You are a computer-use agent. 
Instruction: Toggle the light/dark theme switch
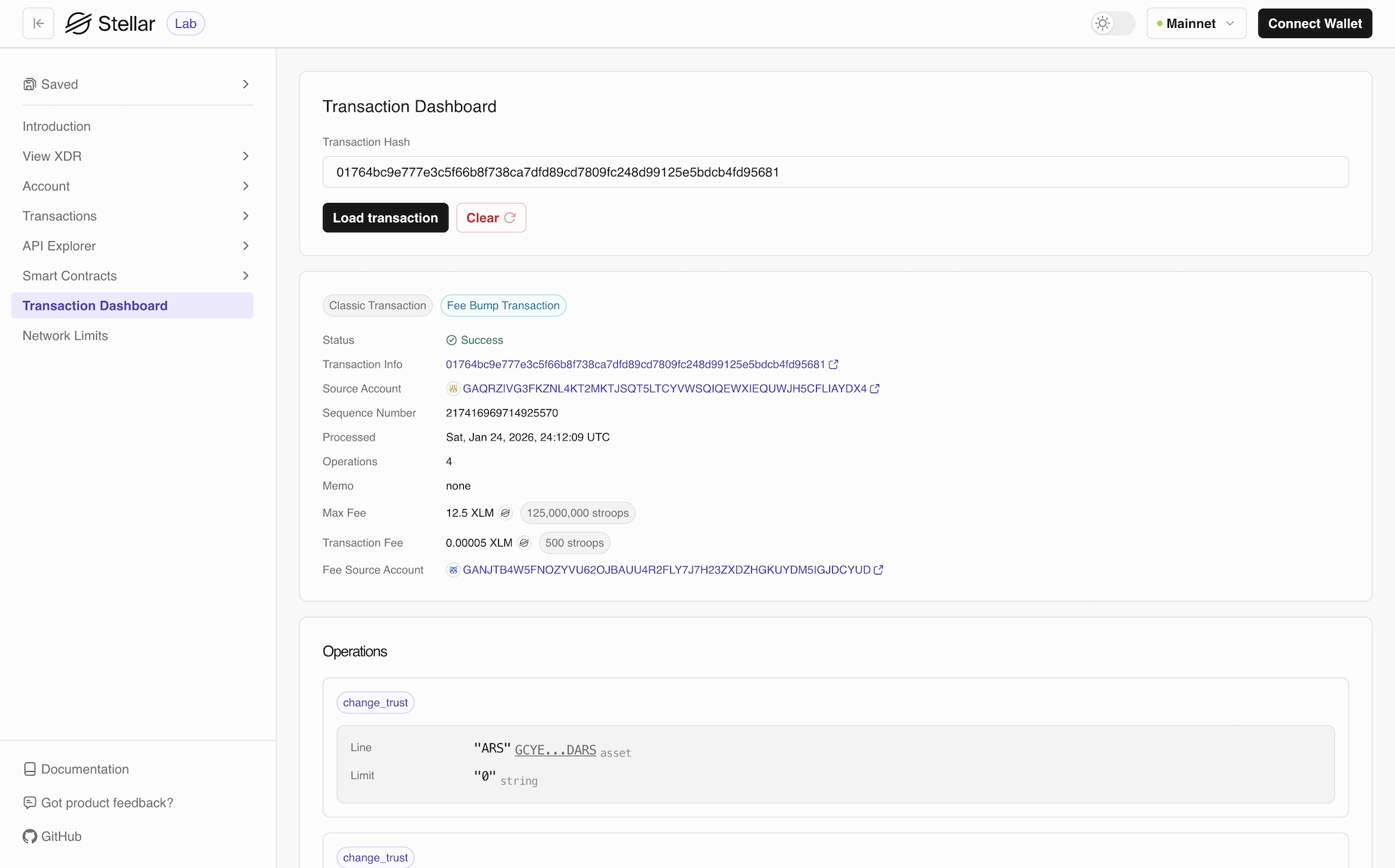click(x=1113, y=24)
